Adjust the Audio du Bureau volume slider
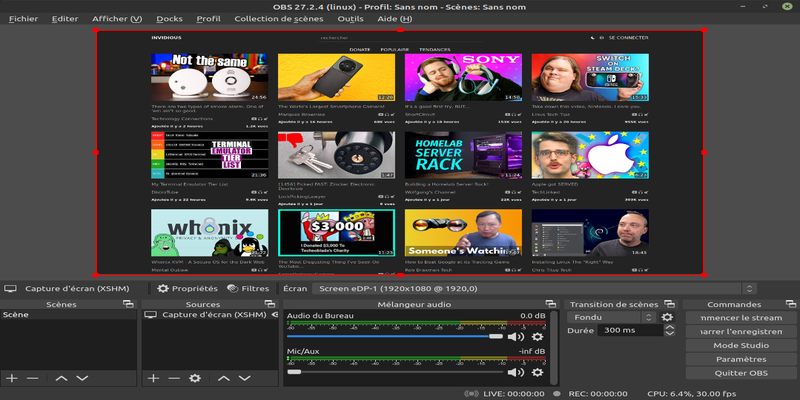Viewport: 800px width, 400px height. click(394, 336)
